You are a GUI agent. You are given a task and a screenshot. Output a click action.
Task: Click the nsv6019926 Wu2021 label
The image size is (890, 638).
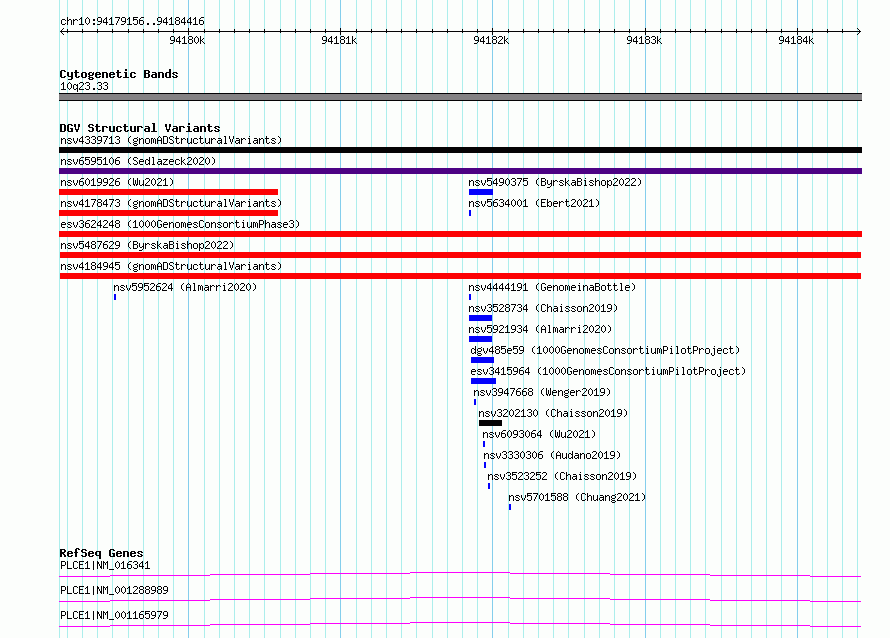[x=117, y=182]
